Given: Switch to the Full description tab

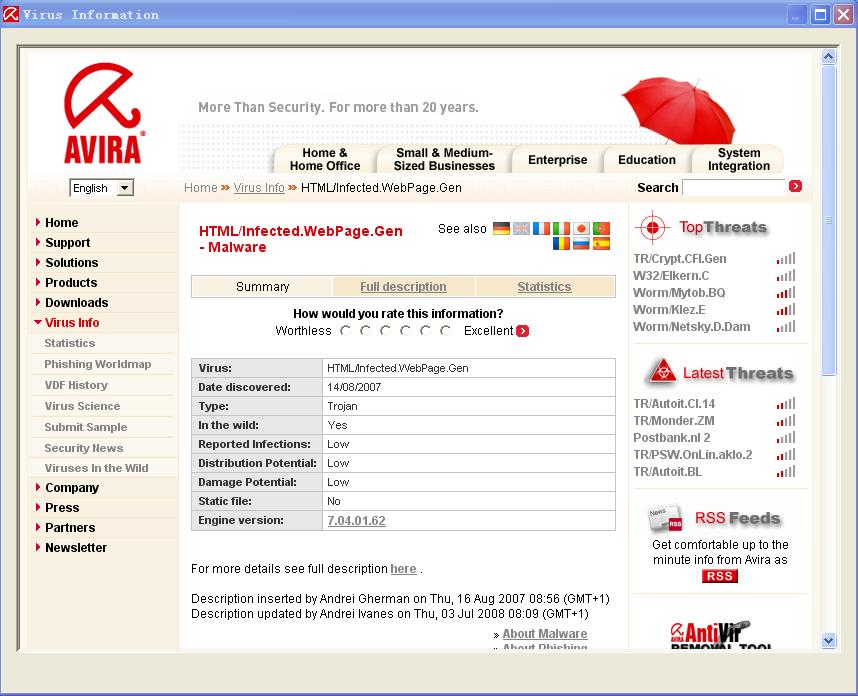Looking at the screenshot, I should tap(403, 287).
